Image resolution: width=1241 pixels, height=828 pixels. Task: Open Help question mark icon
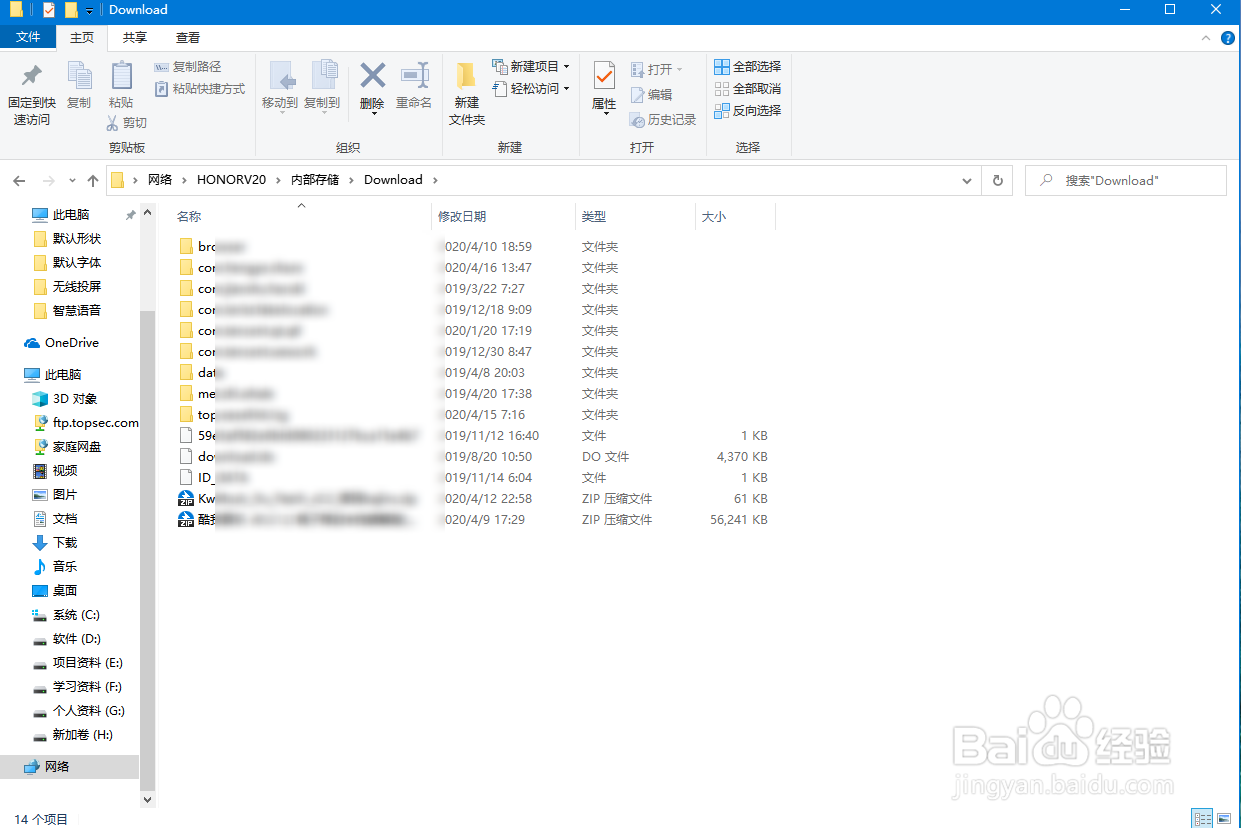click(x=1228, y=38)
